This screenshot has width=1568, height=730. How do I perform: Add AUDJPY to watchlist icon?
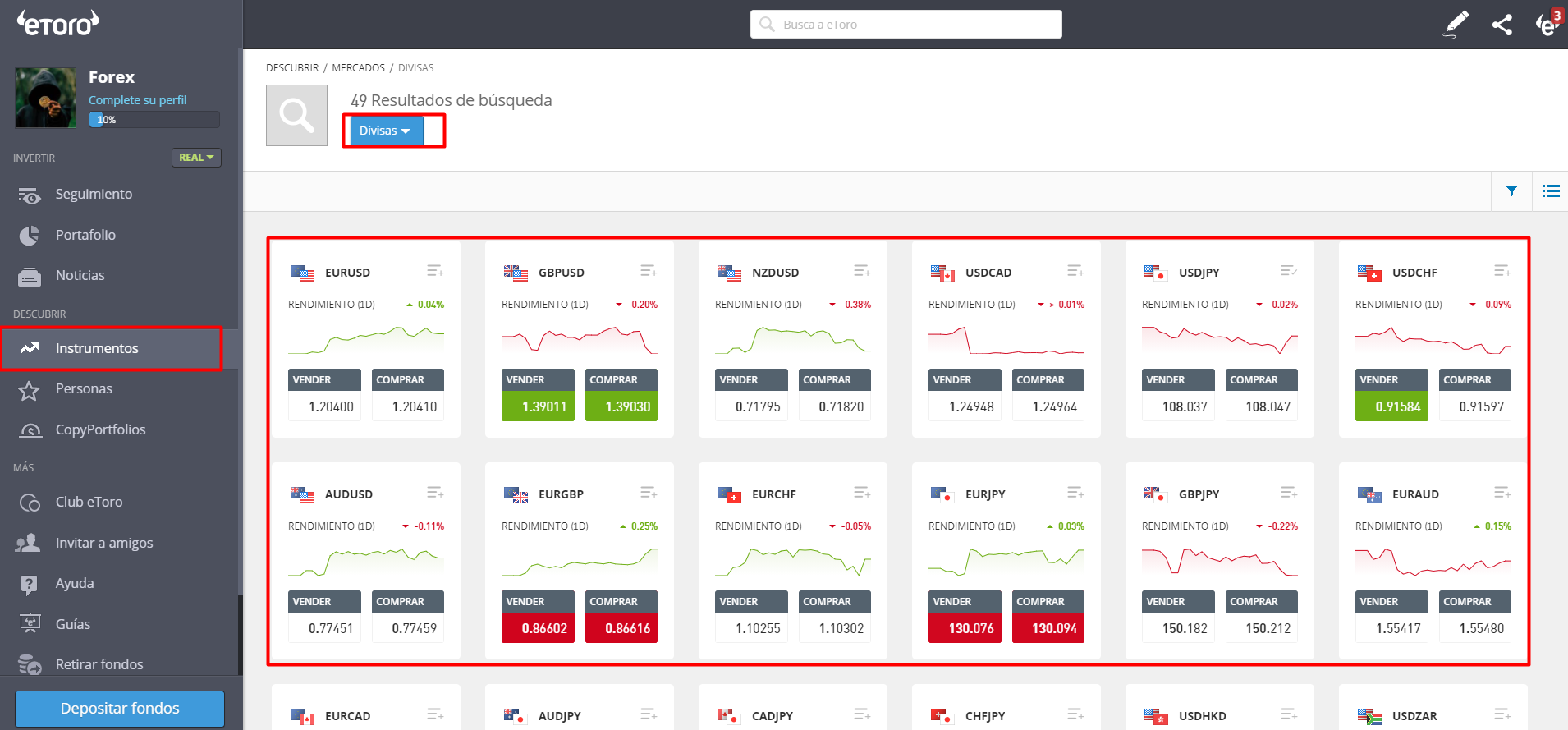[x=649, y=714]
